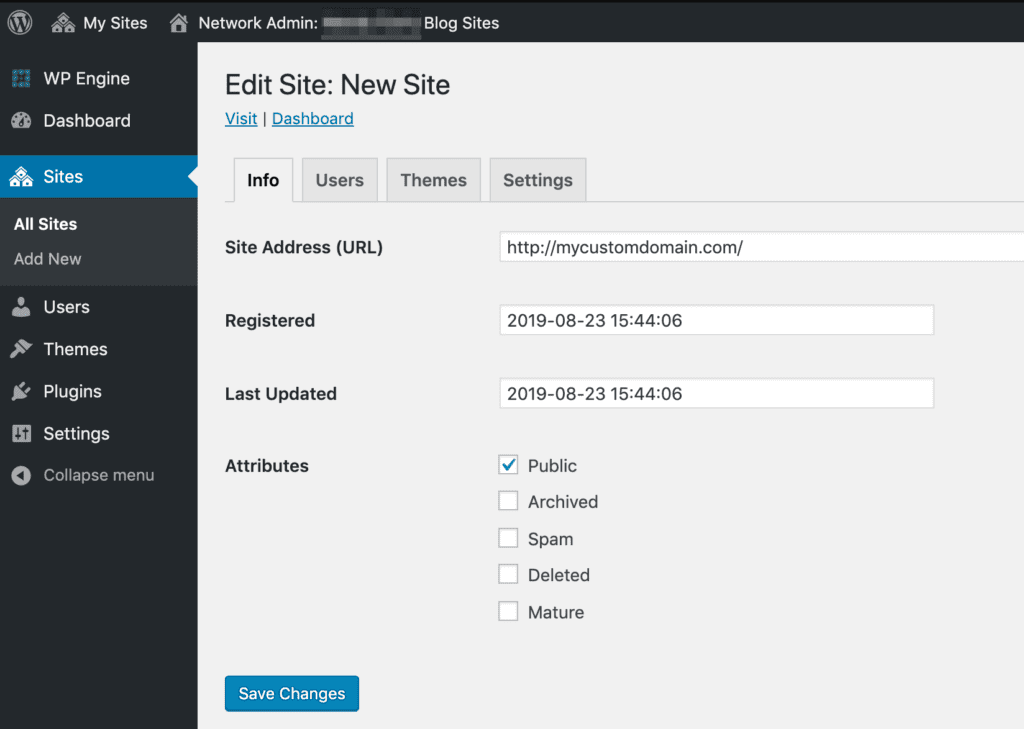This screenshot has width=1024, height=729.
Task: Click the WP Engine sidebar icon
Action: [21, 79]
